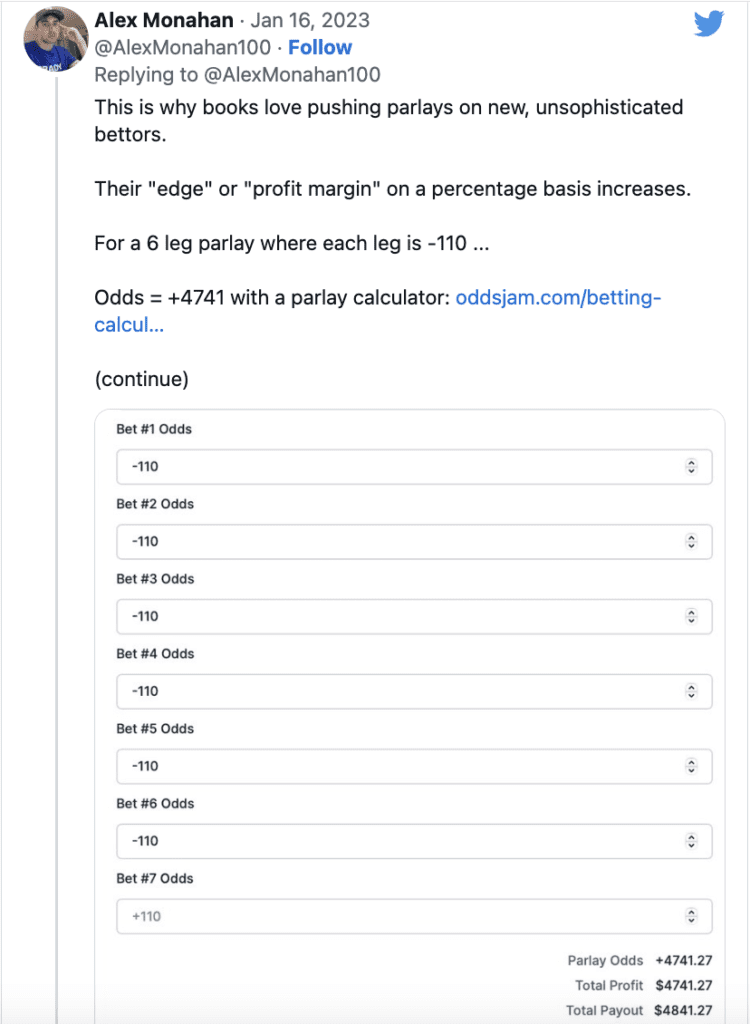Adjust the Bet #3 Odds stepper arrows
Image resolution: width=750 pixels, height=1024 pixels.
[x=691, y=616]
